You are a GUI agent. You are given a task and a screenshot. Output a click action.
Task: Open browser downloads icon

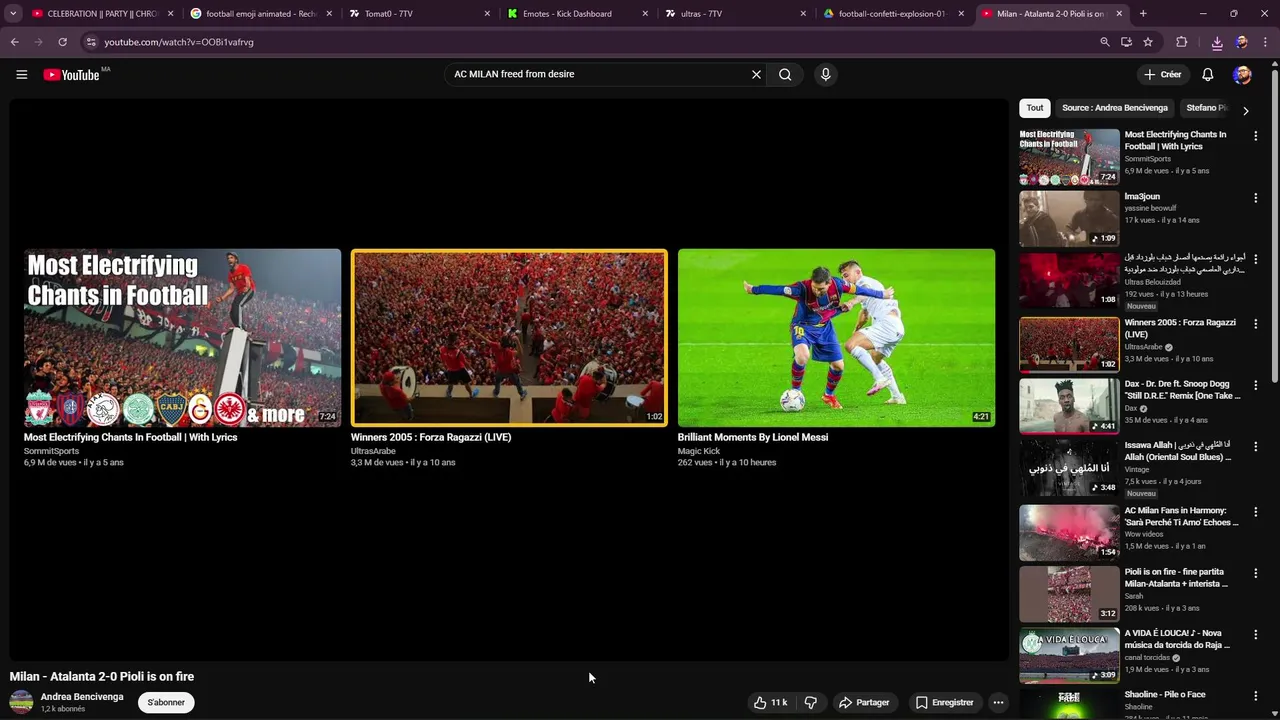pos(1216,42)
